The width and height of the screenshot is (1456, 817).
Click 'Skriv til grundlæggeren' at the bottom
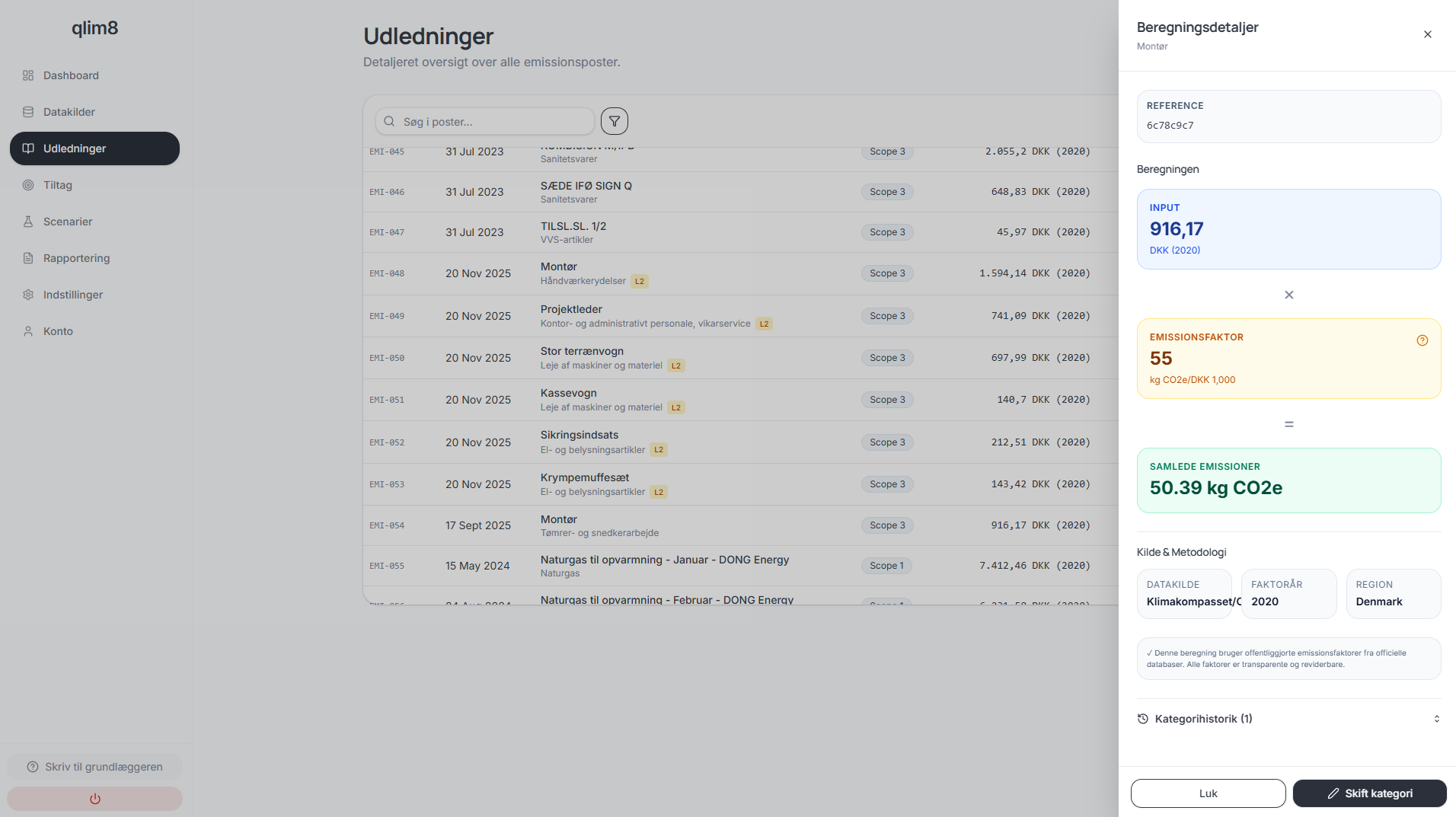coord(94,767)
